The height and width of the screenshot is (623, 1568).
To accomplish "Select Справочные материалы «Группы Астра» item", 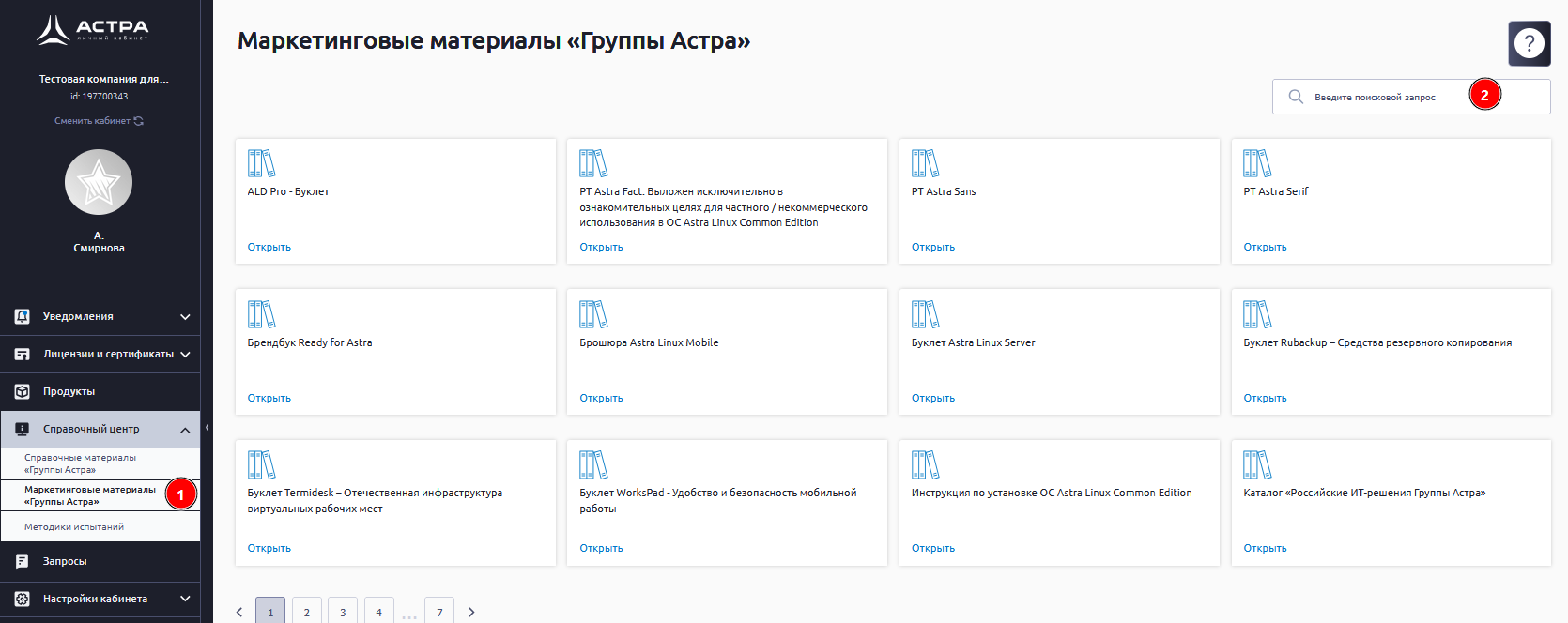I will click(x=80, y=463).
